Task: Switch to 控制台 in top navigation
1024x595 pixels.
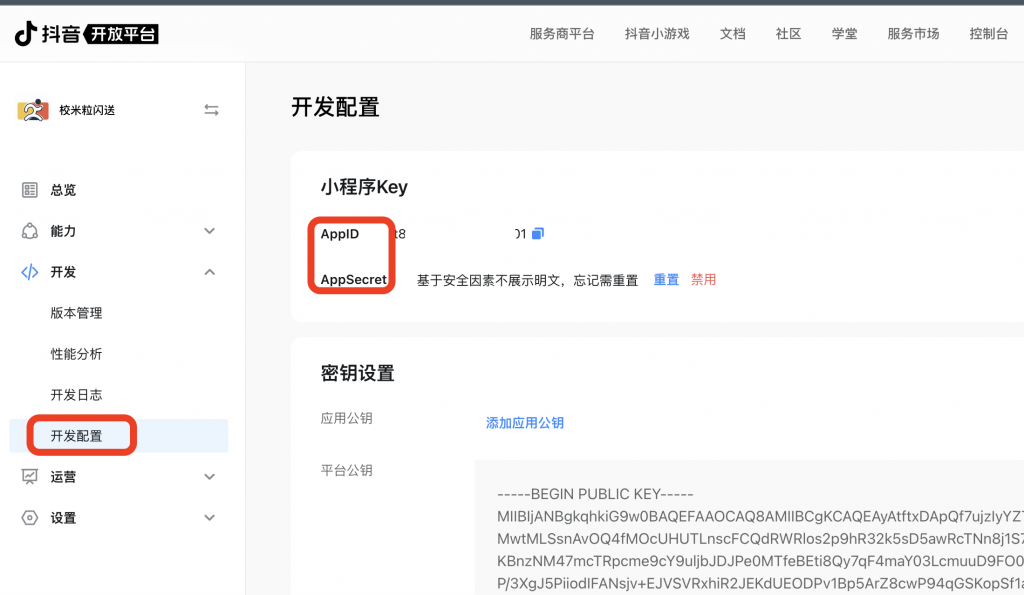Action: coord(988,33)
